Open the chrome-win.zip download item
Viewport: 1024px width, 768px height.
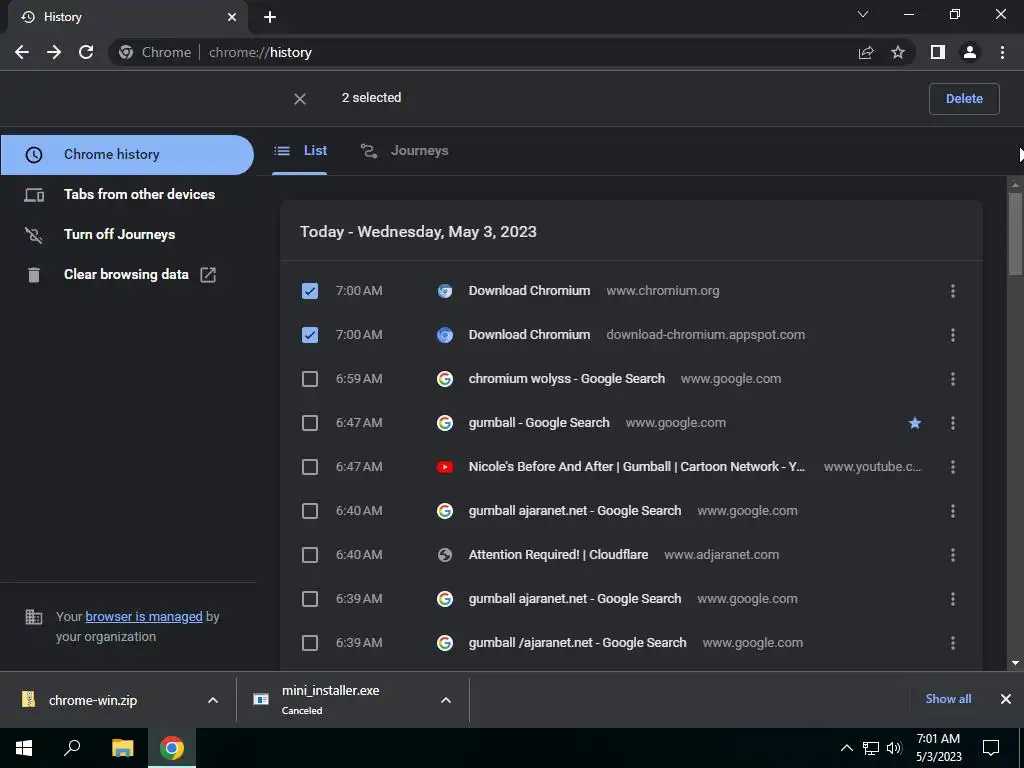point(93,700)
